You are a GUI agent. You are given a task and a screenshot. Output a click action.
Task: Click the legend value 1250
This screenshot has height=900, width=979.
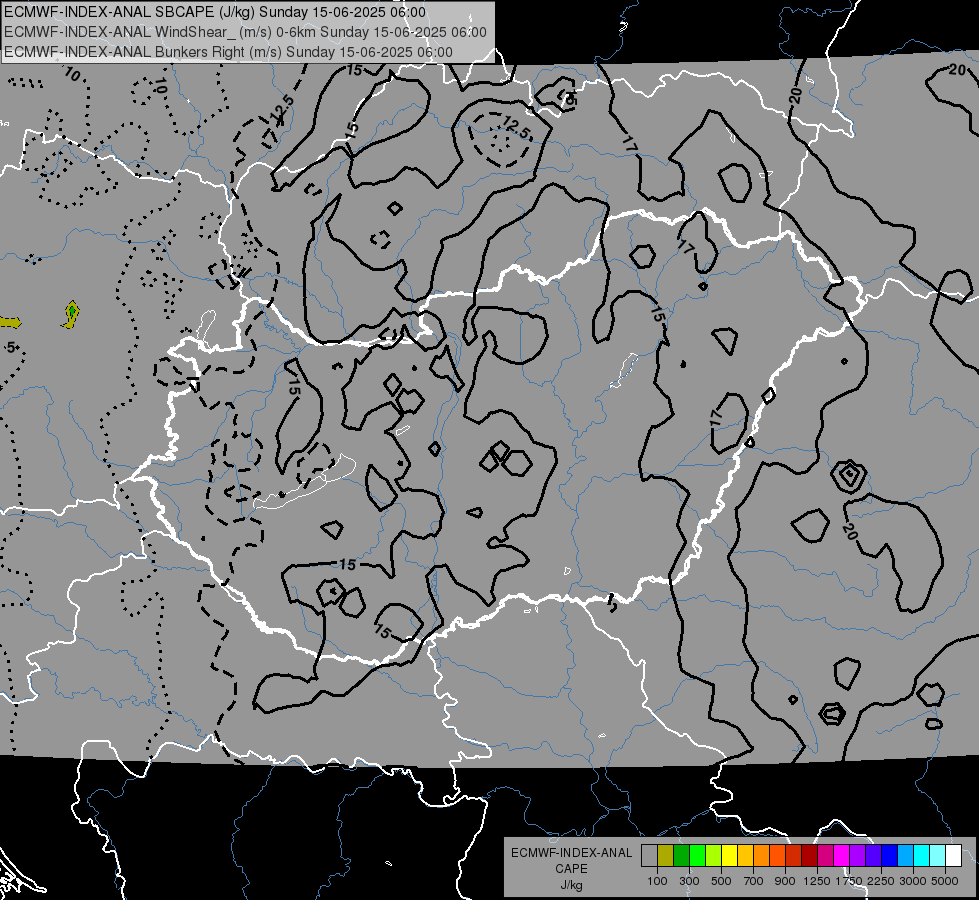pos(817,881)
